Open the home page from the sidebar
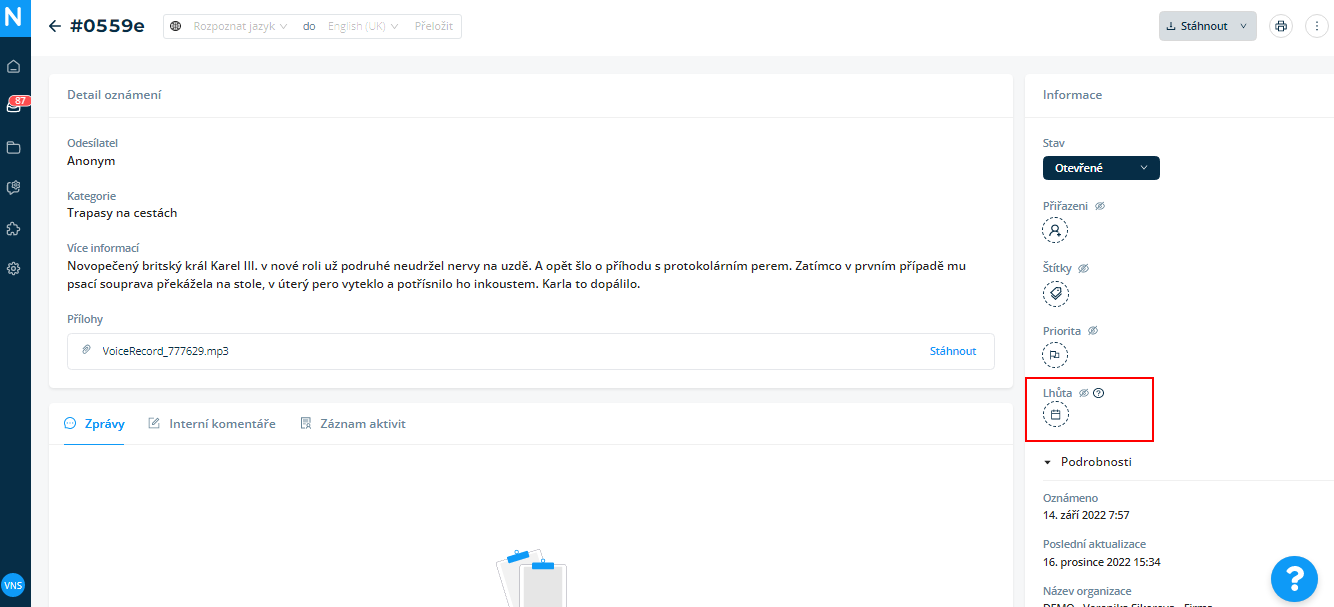The width and height of the screenshot is (1334, 607). click(x=14, y=67)
